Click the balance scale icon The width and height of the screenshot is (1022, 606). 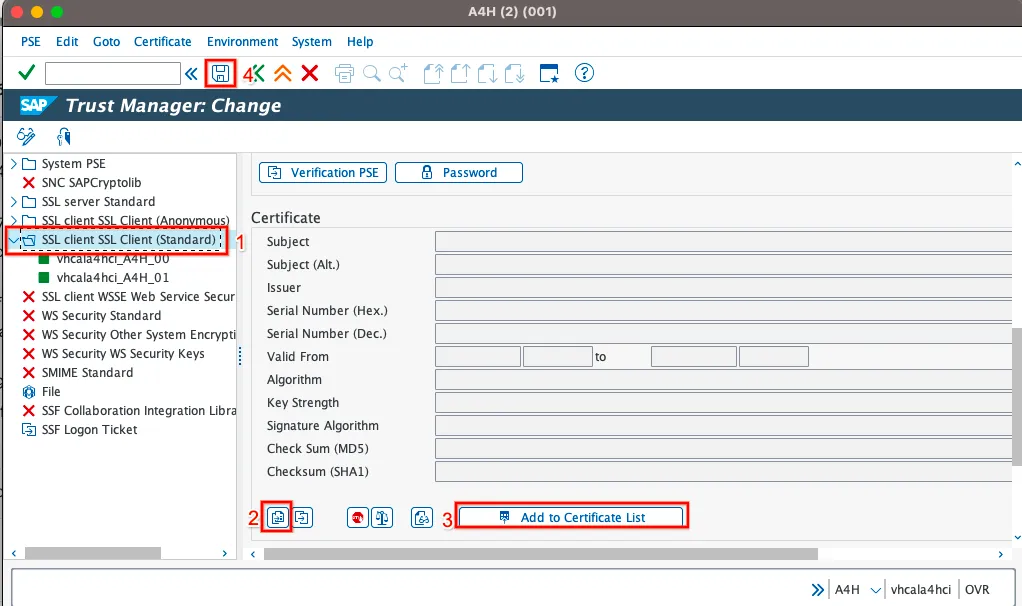(382, 517)
